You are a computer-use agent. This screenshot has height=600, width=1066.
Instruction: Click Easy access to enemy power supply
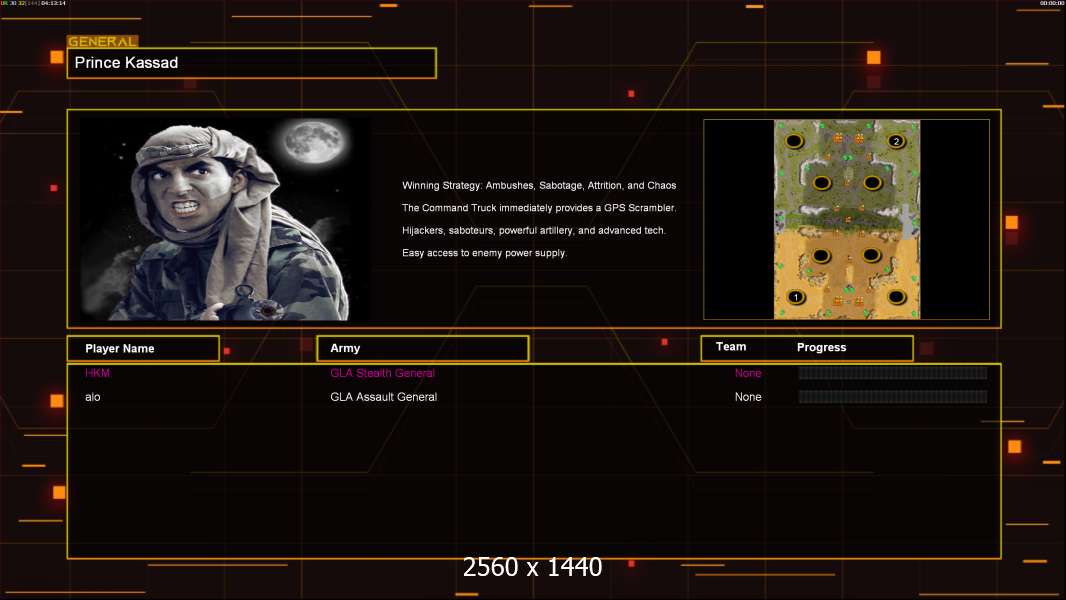484,253
